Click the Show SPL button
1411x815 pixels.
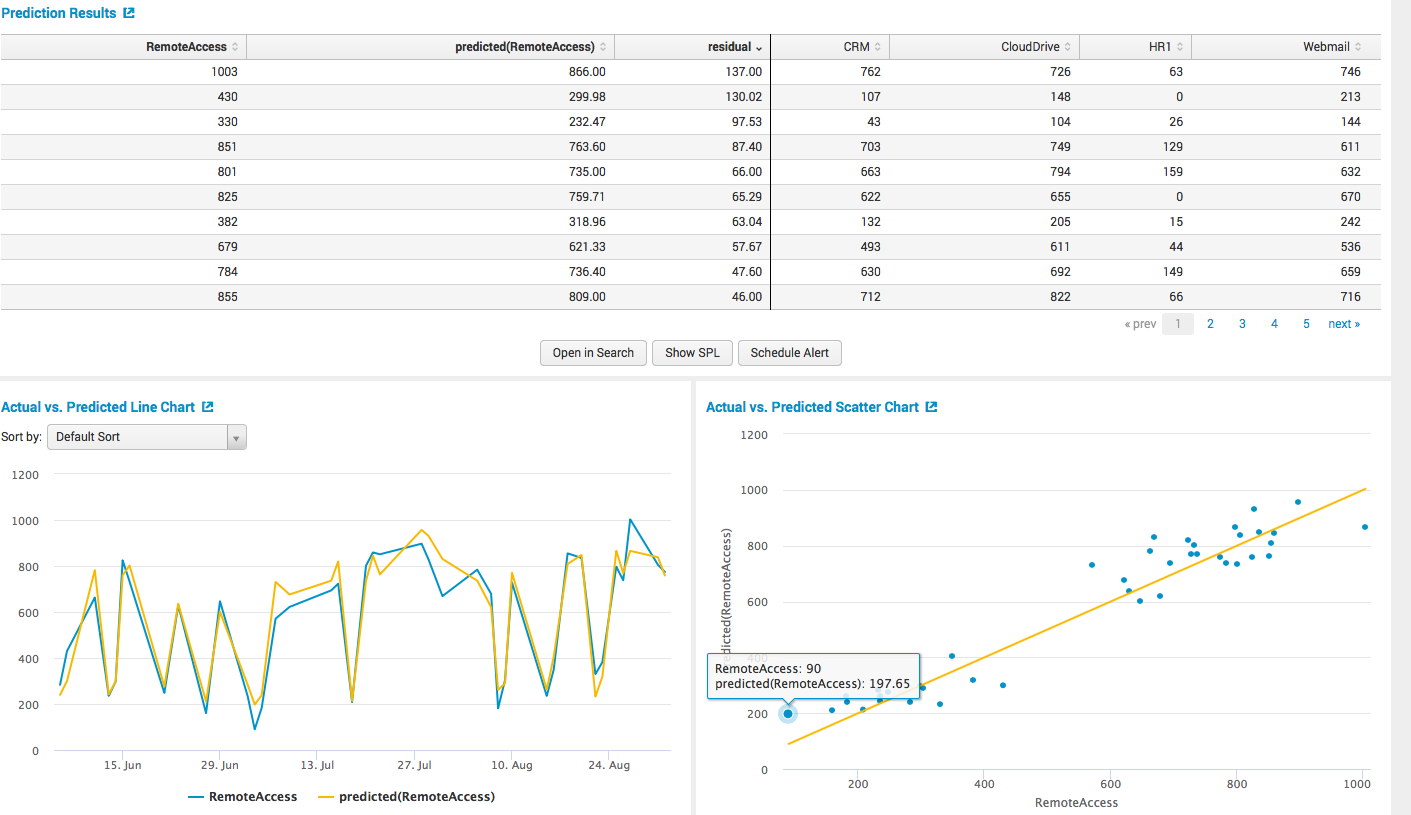tap(692, 353)
